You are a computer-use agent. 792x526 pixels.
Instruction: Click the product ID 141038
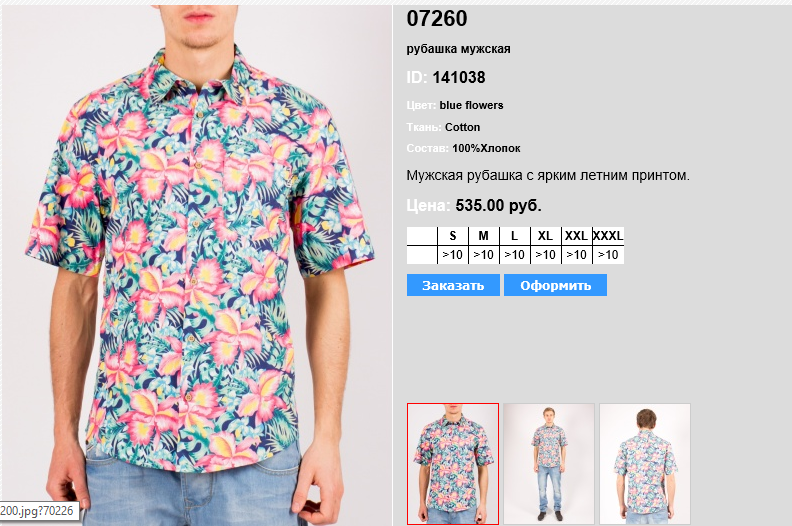pyautogui.click(x=459, y=77)
